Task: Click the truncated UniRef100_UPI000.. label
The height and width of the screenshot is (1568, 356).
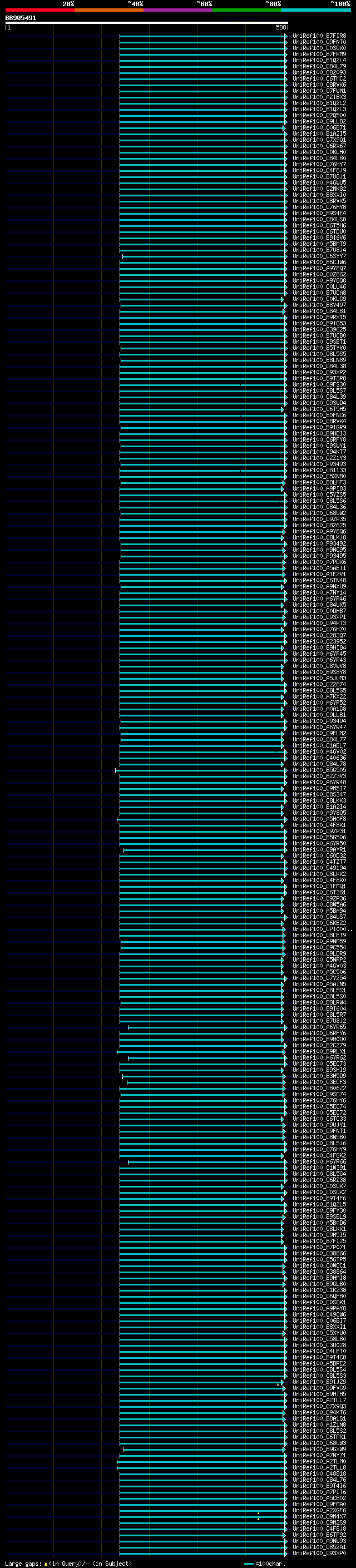Action: click(x=322, y=929)
